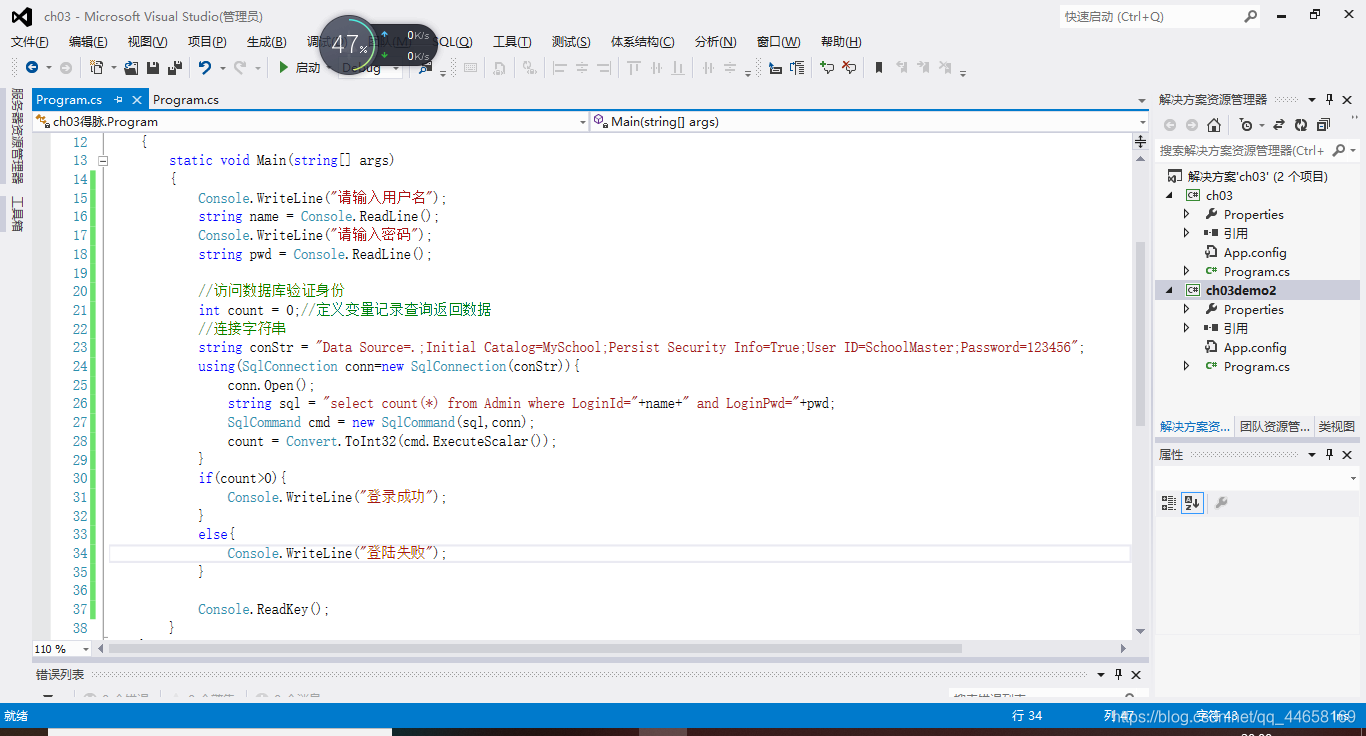1366x736 pixels.
Task: Click the New Project toolbar icon
Action: tap(97, 68)
